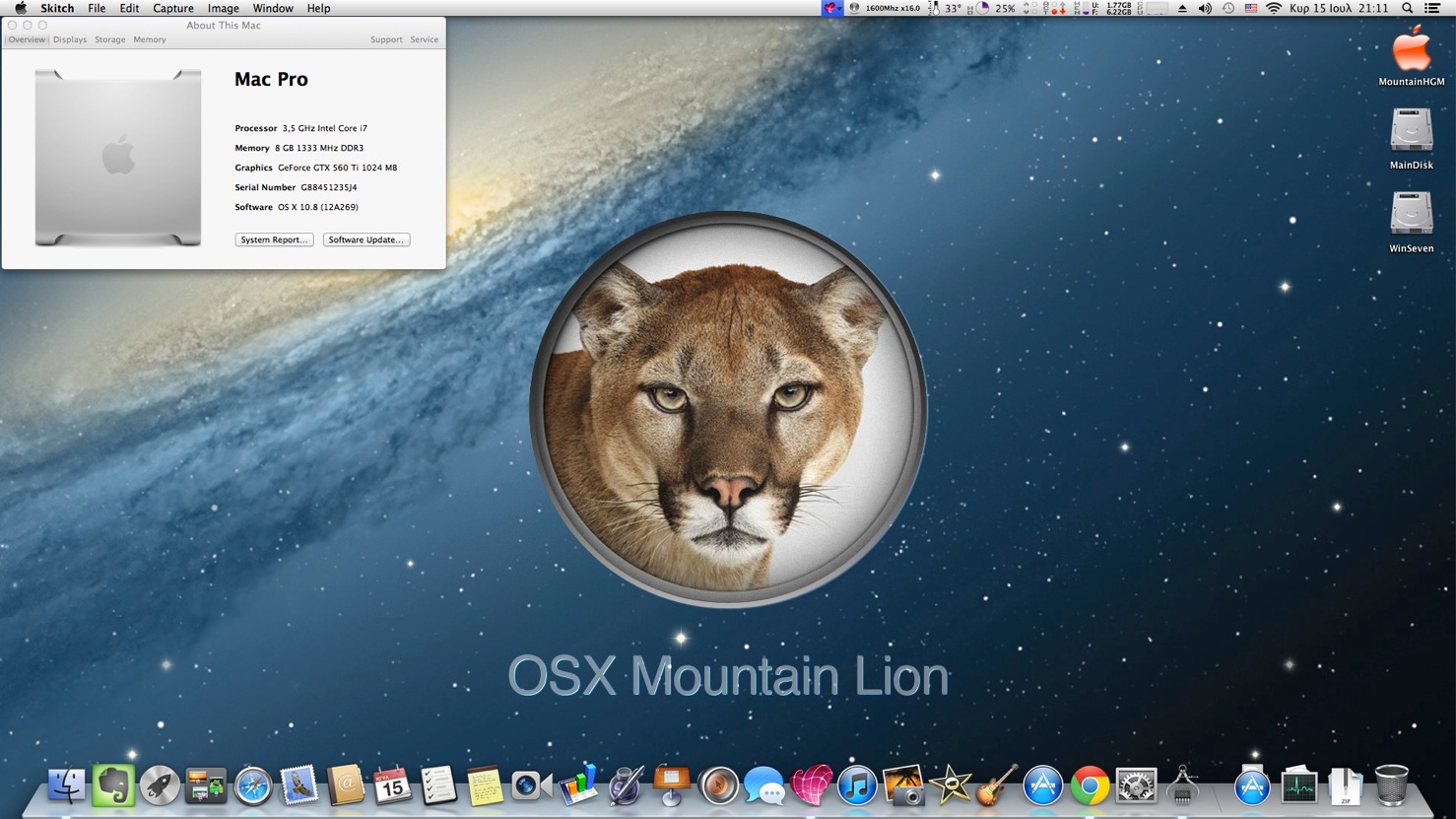Open Activity Monitor icon in Dock
Screen dimensions: 1456x819
tap(1299, 786)
